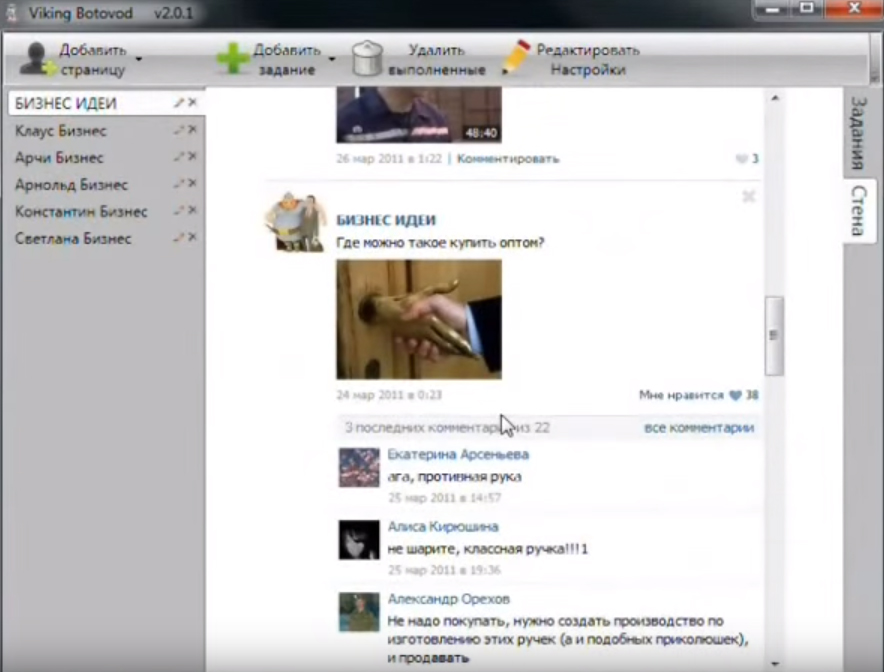The height and width of the screenshot is (672, 884).
Task: Remove Арчи Бизнес with its X icon
Action: click(192, 157)
